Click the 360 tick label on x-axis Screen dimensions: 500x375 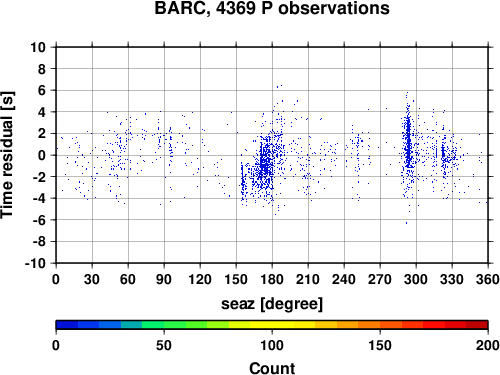pyautogui.click(x=488, y=279)
